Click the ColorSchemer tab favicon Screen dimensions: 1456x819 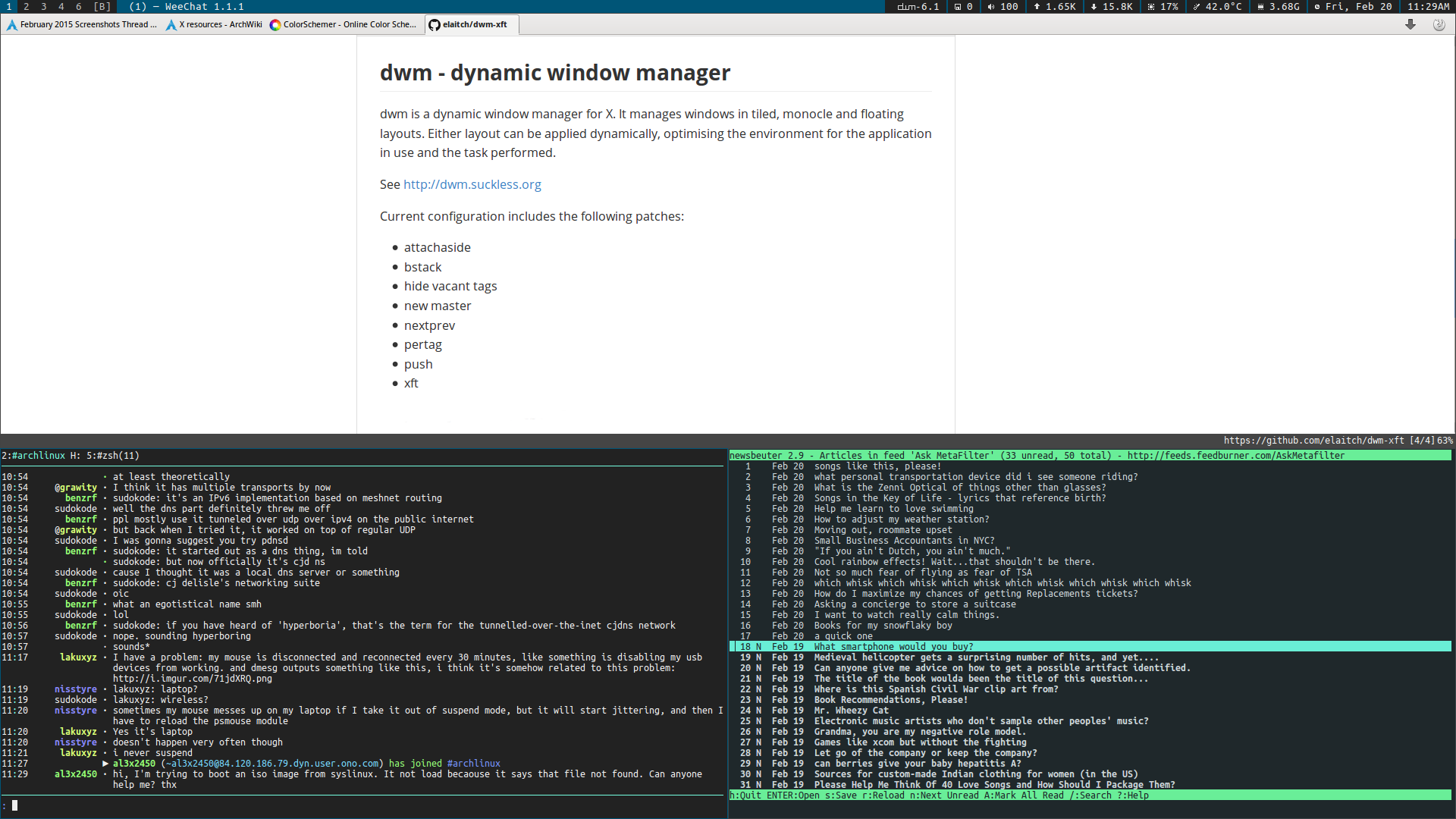click(x=275, y=25)
